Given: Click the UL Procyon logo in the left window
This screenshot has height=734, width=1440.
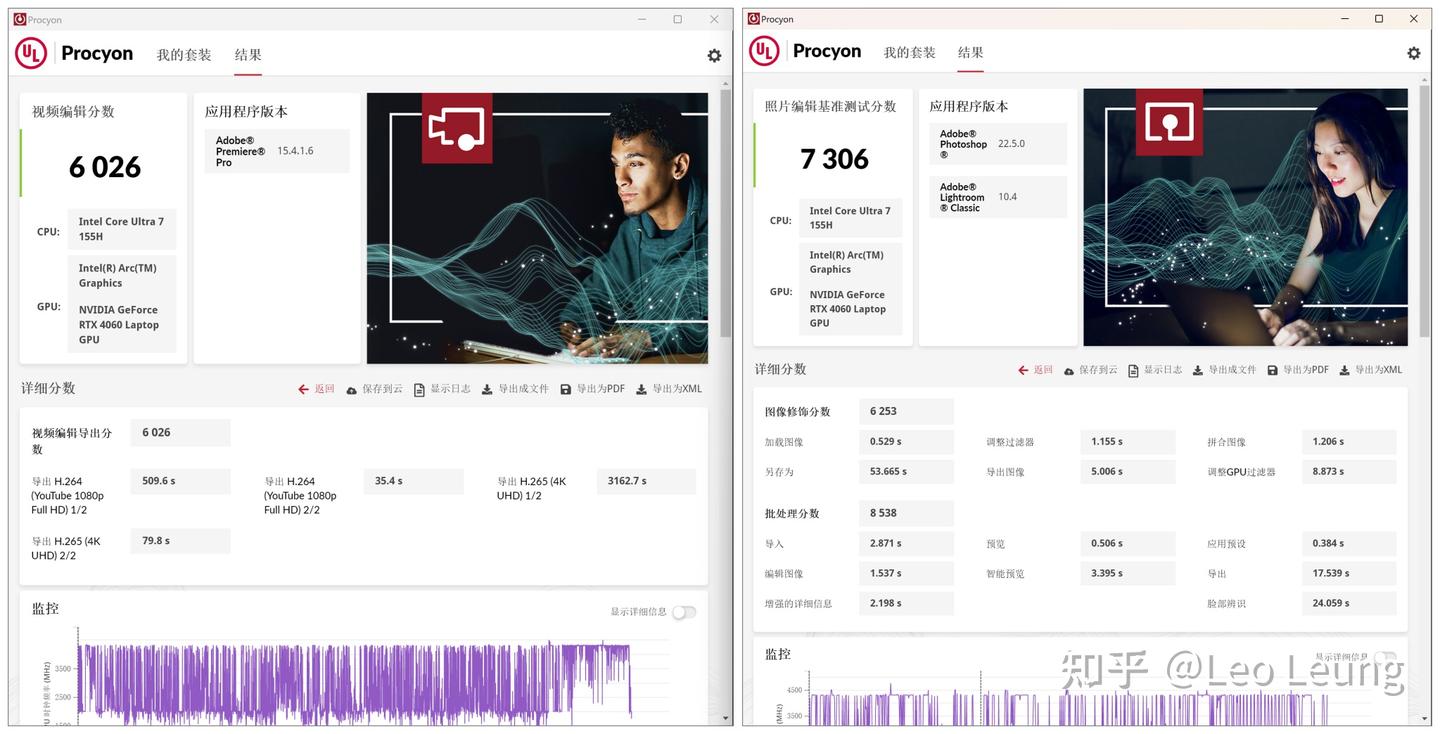Looking at the screenshot, I should coord(30,53).
